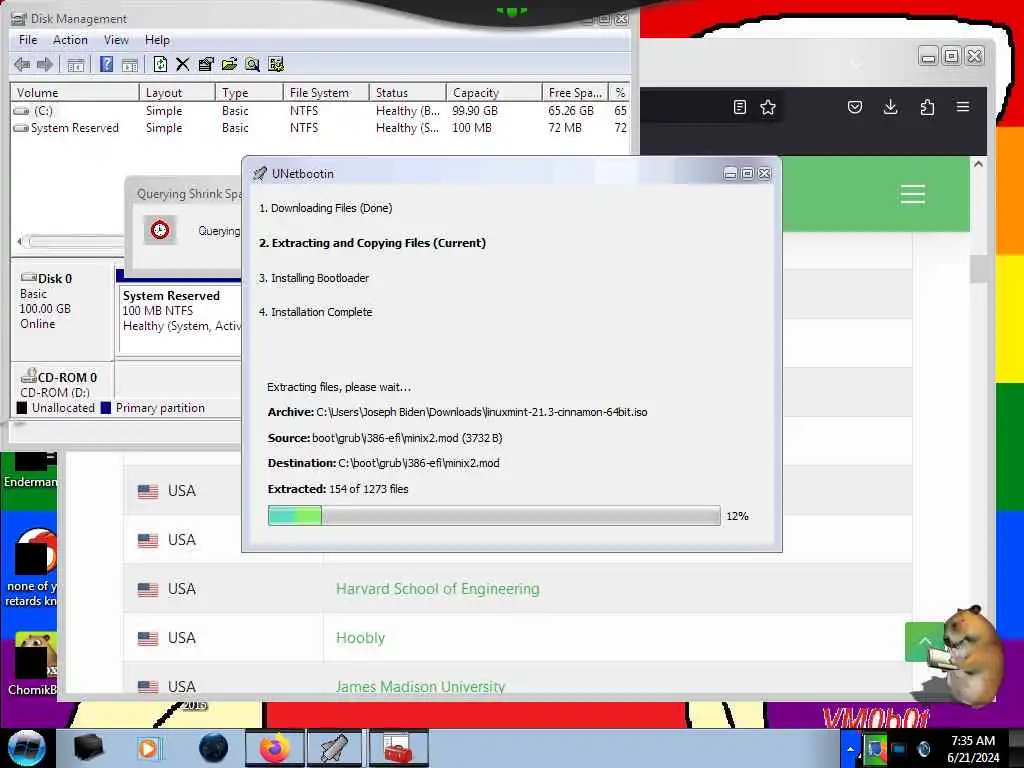Switch to UNetbootin on the taskbar

334,748
